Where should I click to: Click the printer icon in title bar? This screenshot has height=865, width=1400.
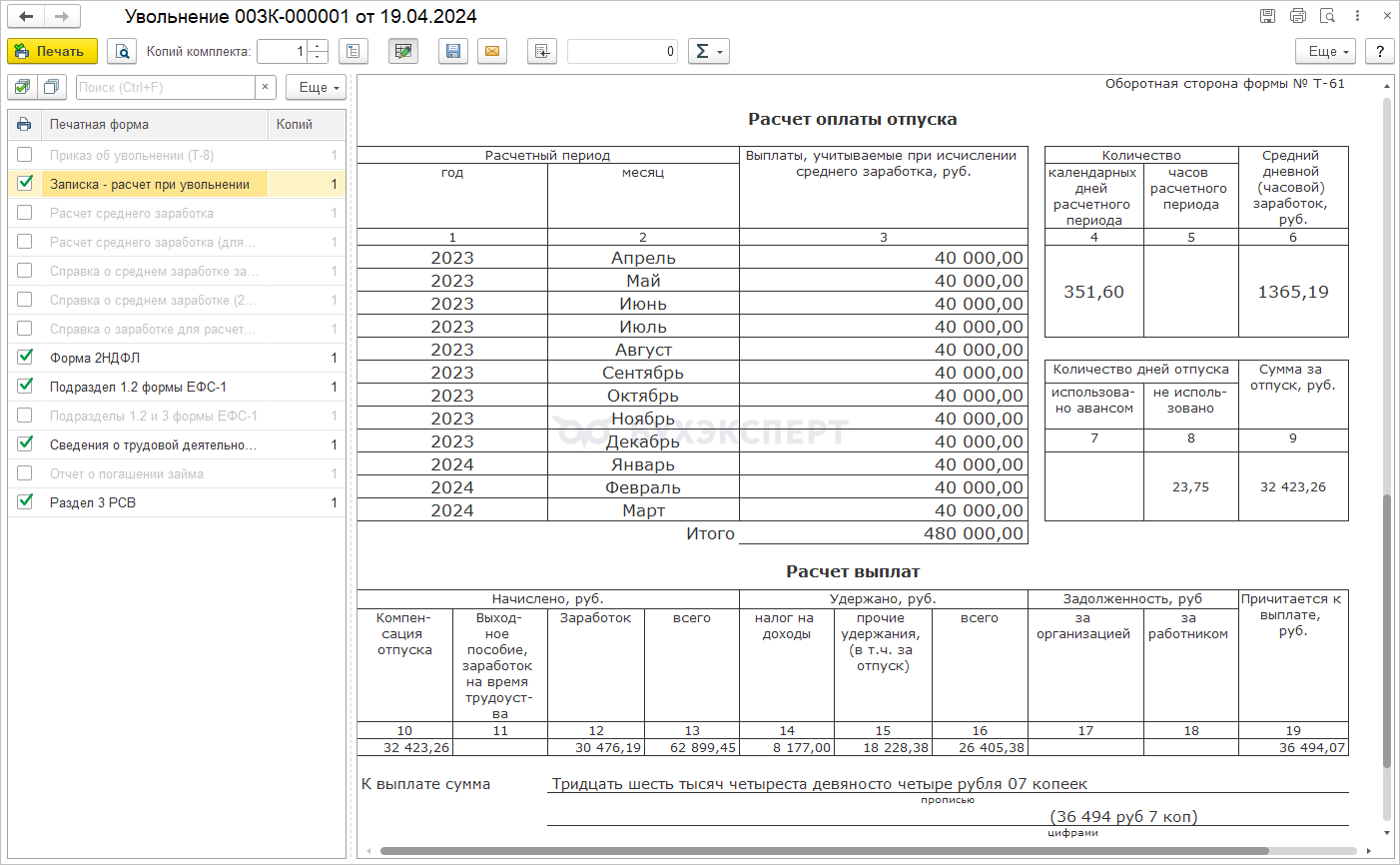tap(1297, 16)
